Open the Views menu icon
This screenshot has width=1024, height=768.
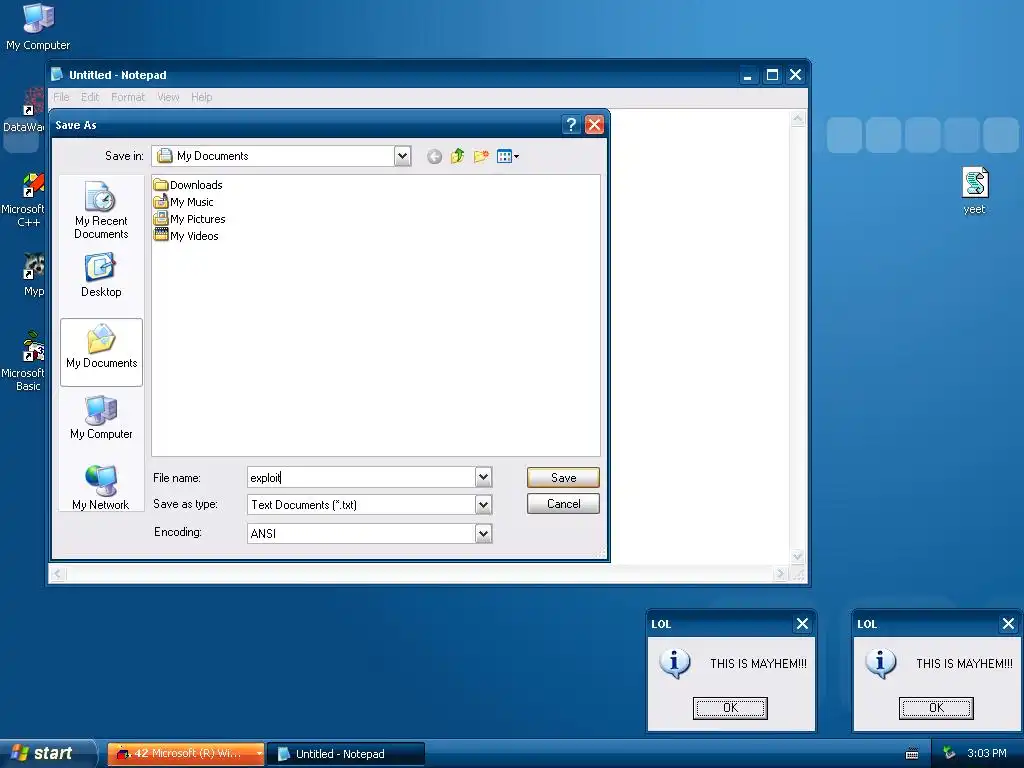click(507, 156)
